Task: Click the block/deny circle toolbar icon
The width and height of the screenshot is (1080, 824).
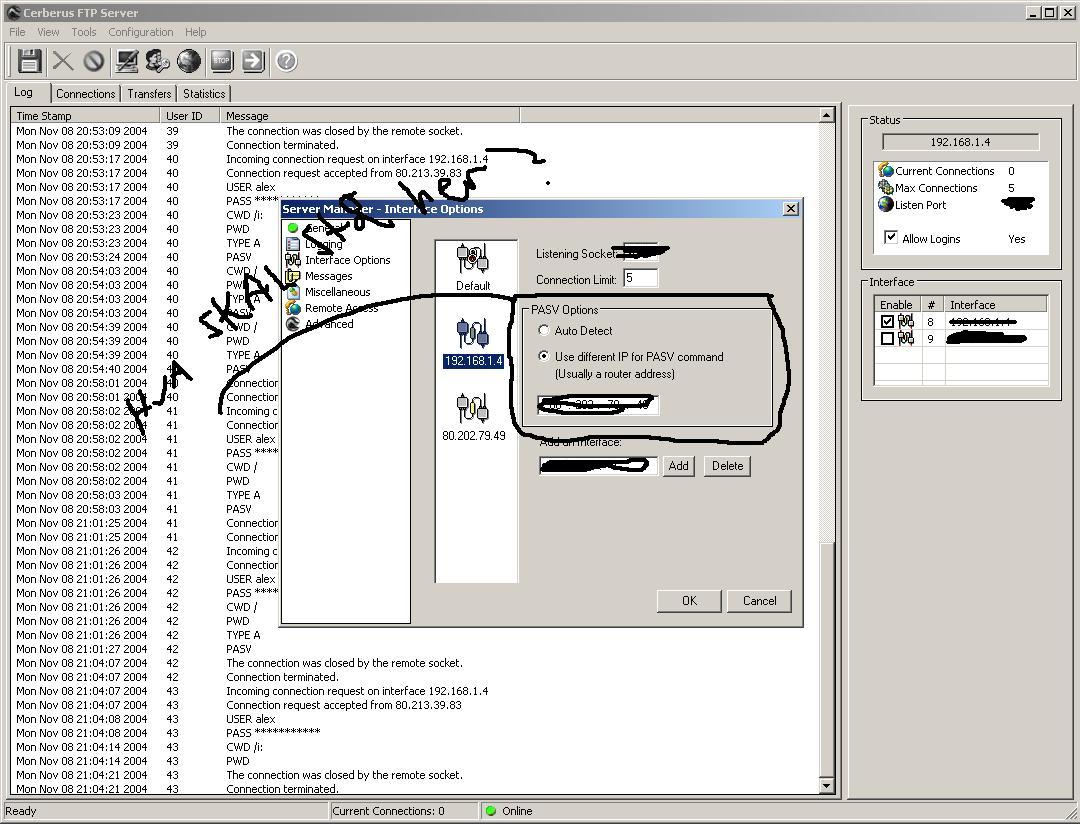Action: 94,61
